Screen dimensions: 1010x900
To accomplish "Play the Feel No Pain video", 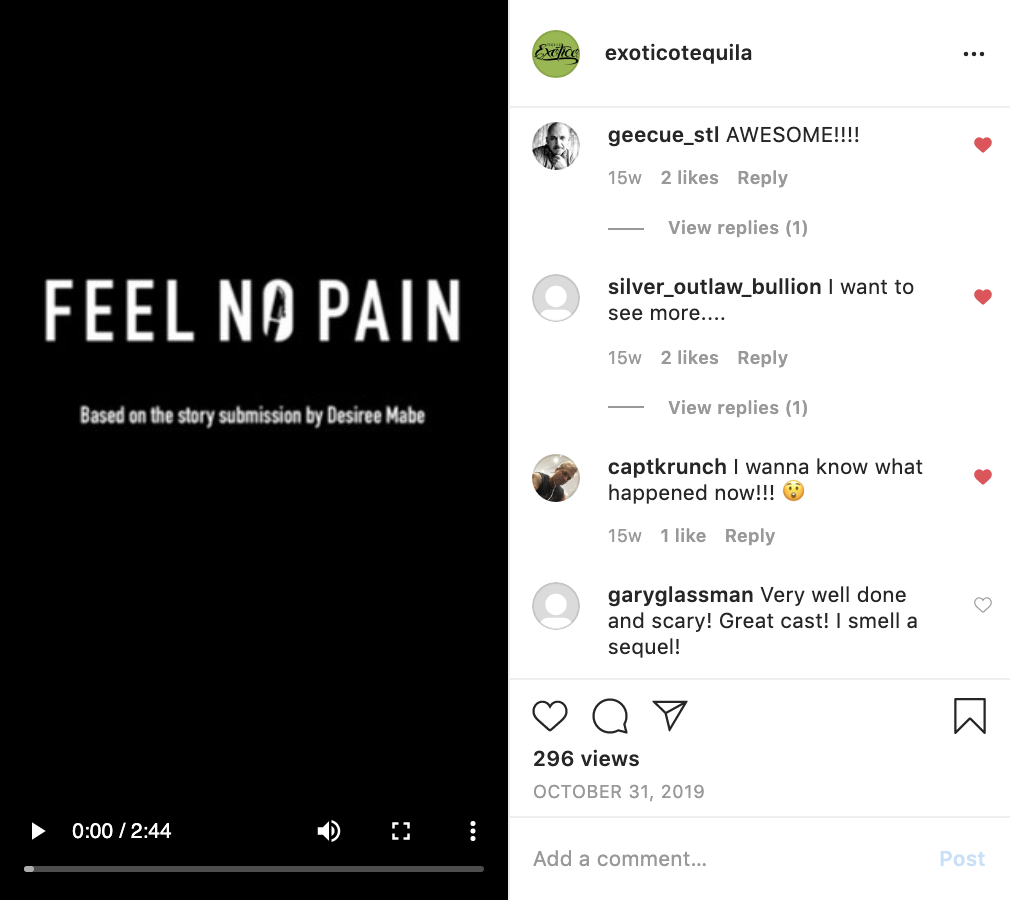I will tap(38, 831).
